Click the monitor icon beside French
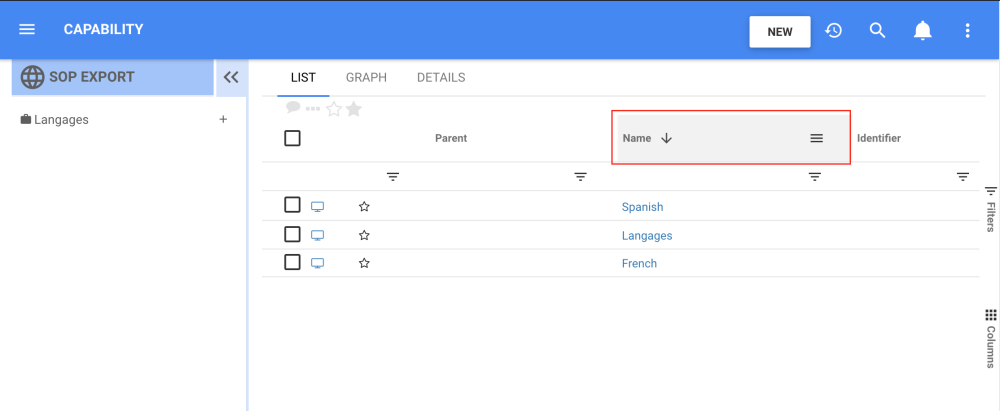1000x411 pixels. tap(318, 263)
